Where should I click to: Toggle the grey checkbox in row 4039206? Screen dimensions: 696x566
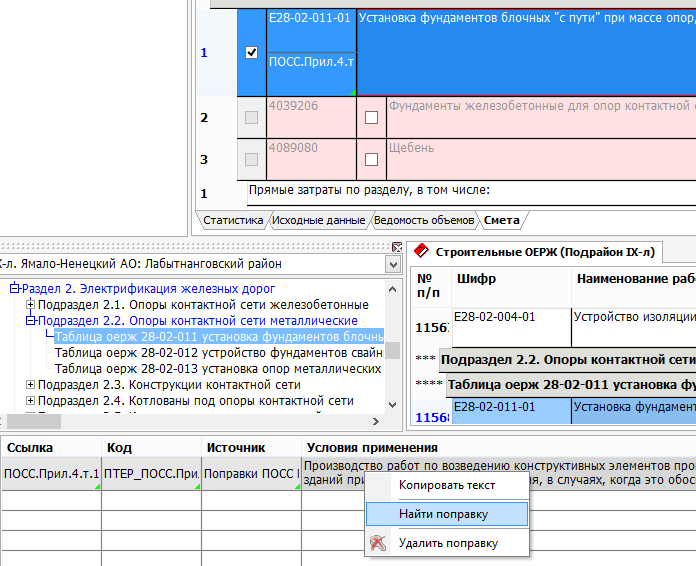(x=251, y=117)
